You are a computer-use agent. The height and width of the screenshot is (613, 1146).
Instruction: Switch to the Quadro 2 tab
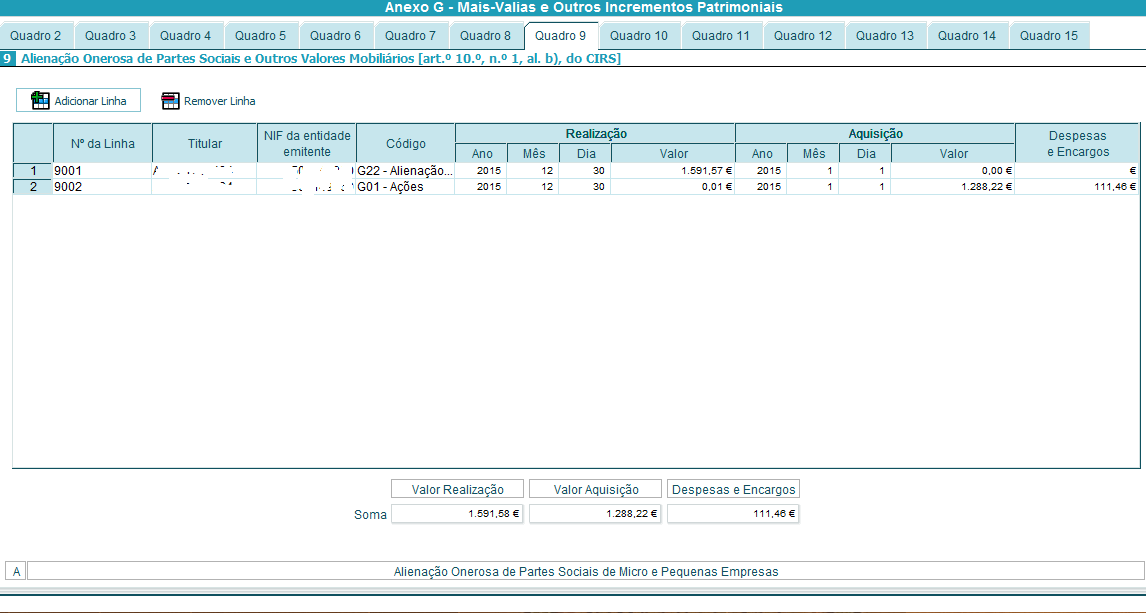point(36,36)
